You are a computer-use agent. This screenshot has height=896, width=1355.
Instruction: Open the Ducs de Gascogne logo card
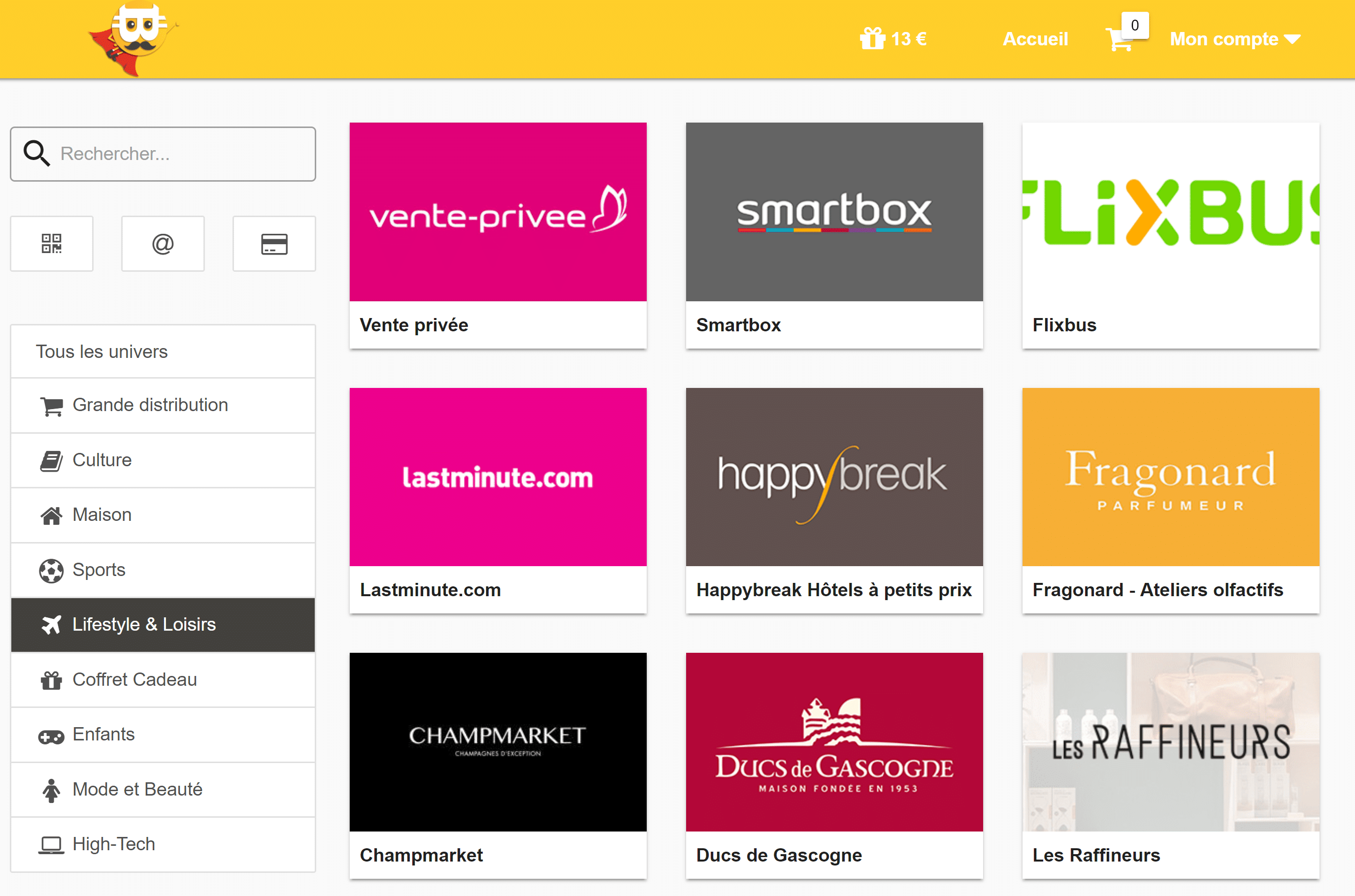(834, 742)
